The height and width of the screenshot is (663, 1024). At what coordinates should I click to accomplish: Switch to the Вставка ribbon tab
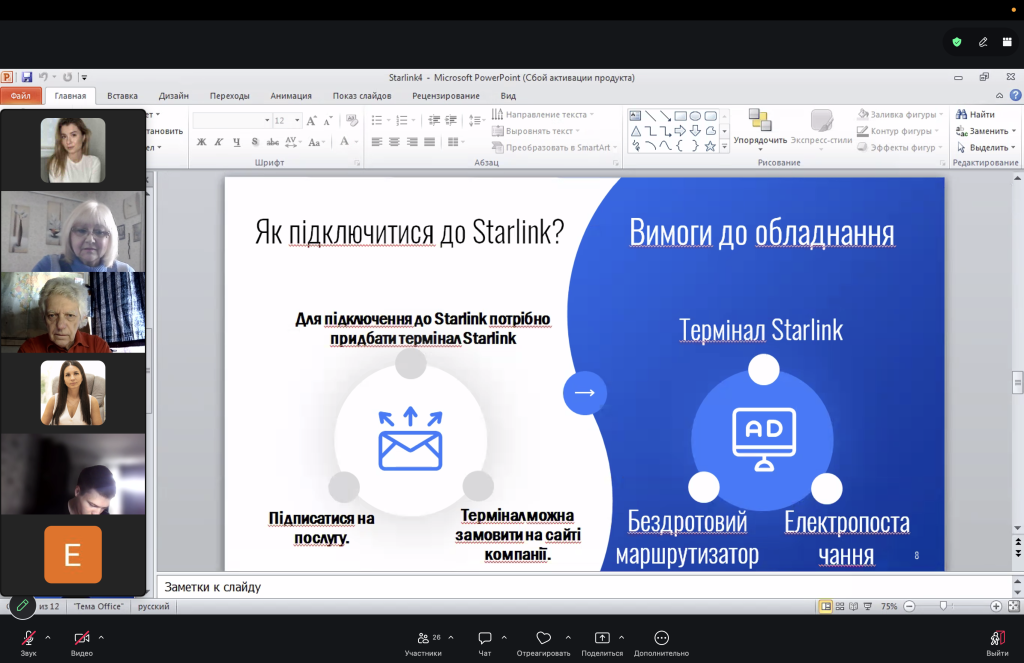(122, 95)
